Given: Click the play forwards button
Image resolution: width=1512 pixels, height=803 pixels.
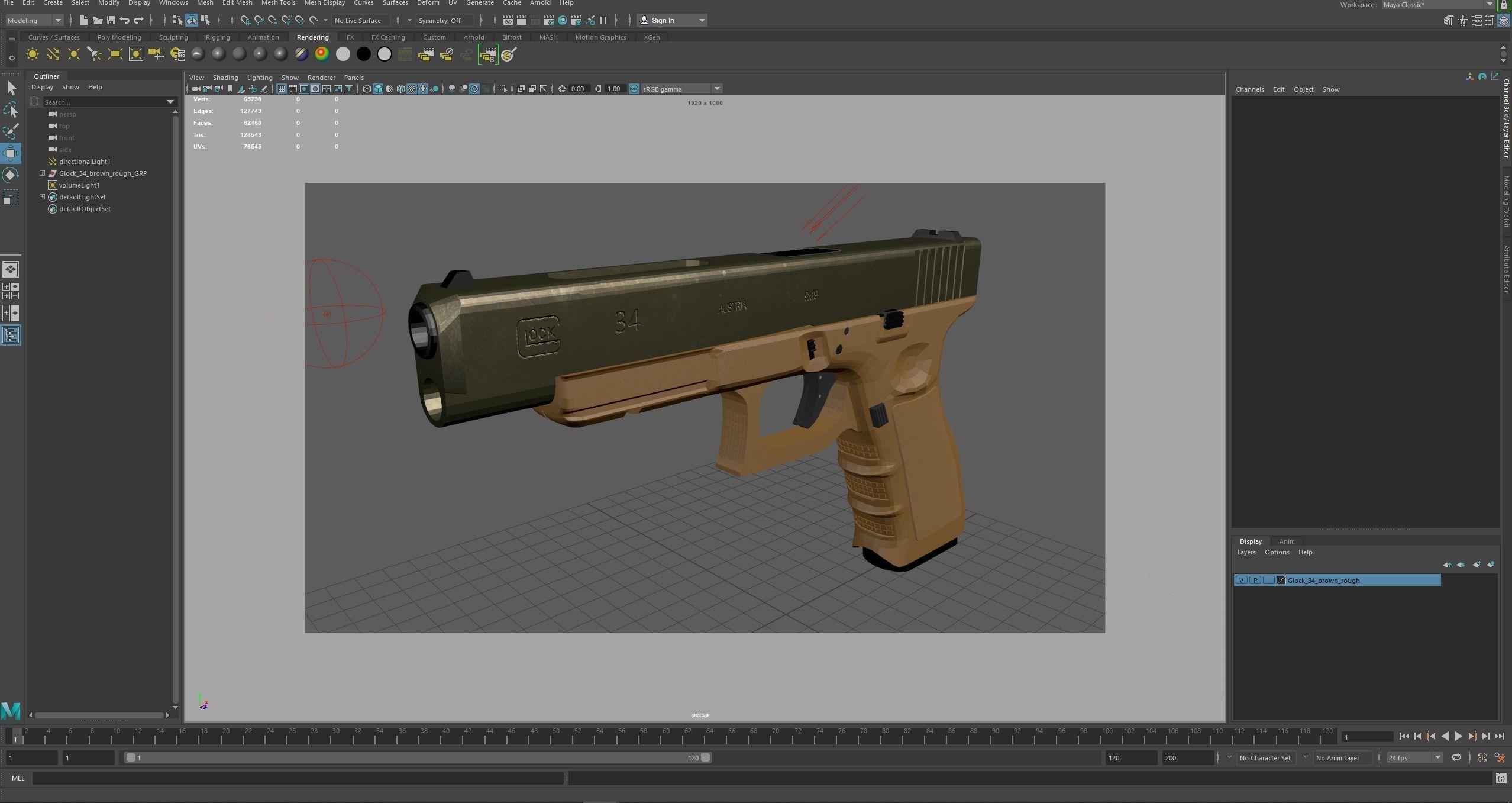Looking at the screenshot, I should click(x=1458, y=737).
